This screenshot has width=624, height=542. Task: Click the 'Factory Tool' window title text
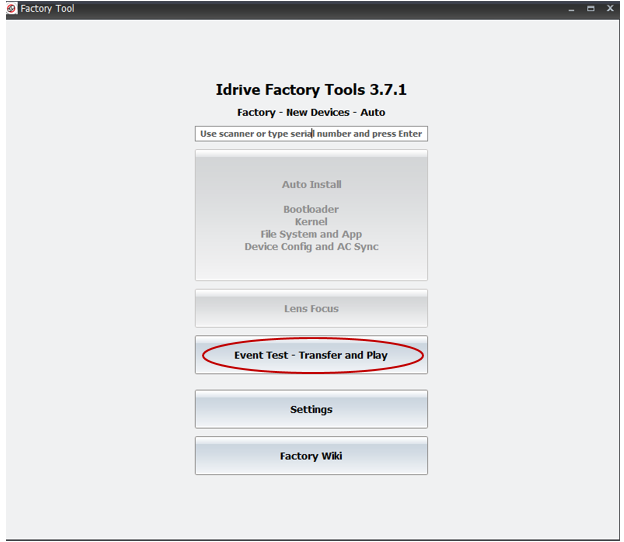[x=47, y=8]
